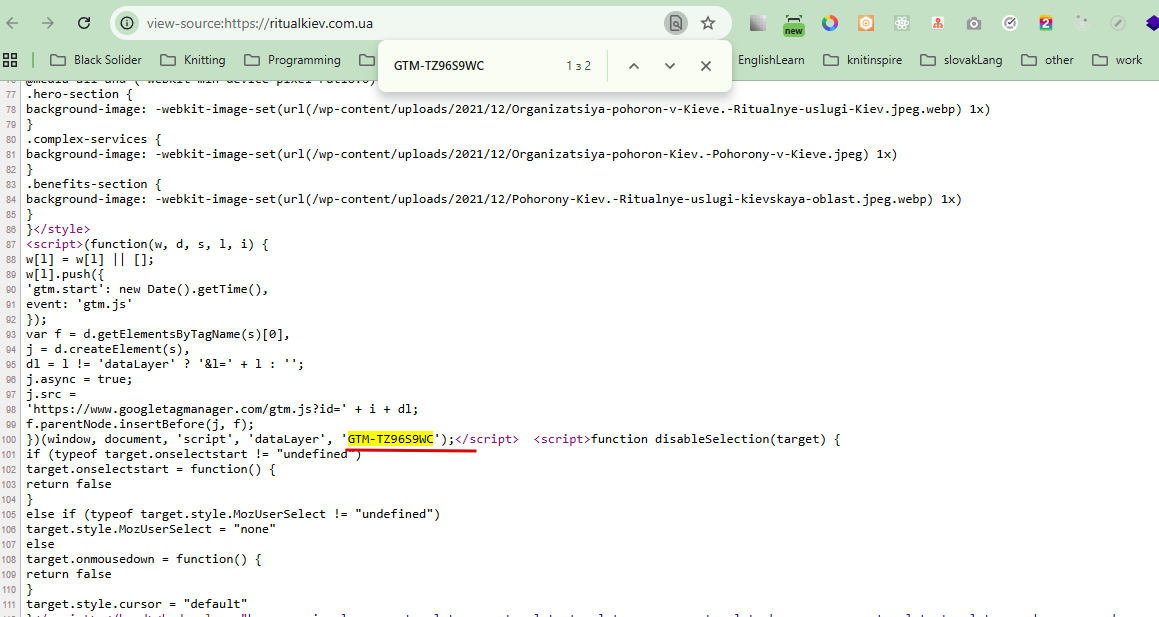Open Knitting bookmark folder

tap(193, 60)
